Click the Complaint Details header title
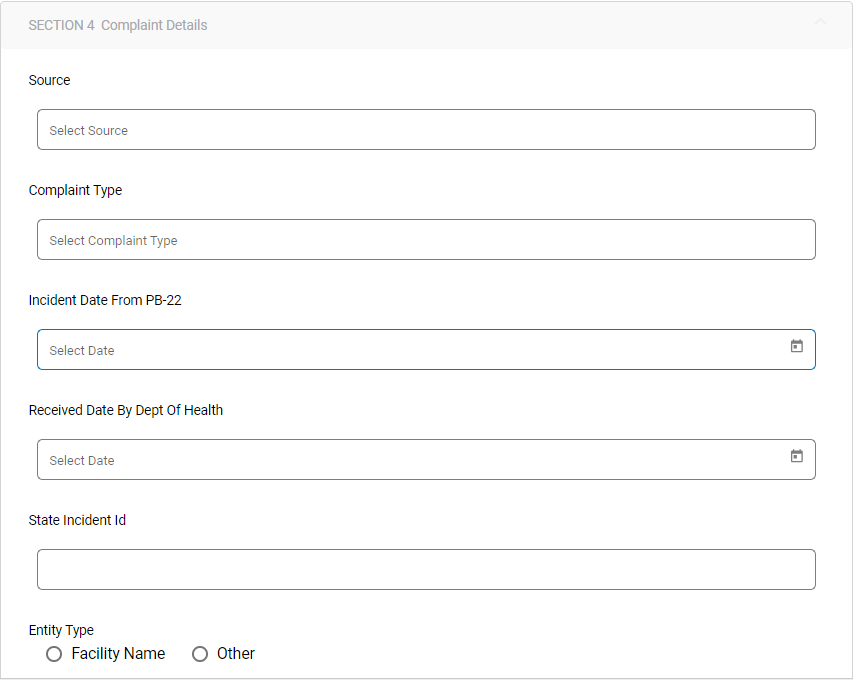The image size is (853, 680). (154, 25)
